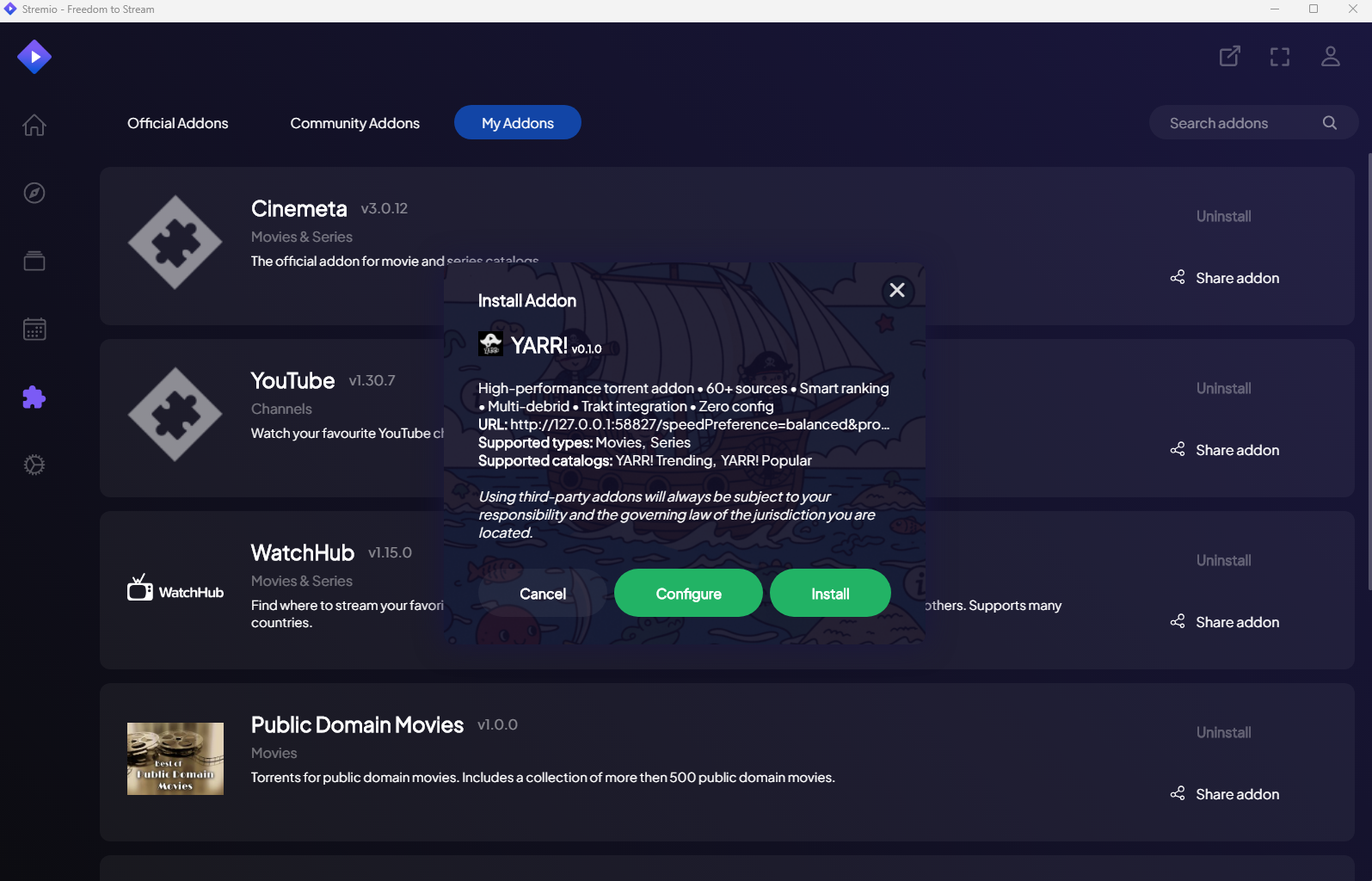Click Configure for YARR! addon
1372x881 pixels.
click(688, 593)
